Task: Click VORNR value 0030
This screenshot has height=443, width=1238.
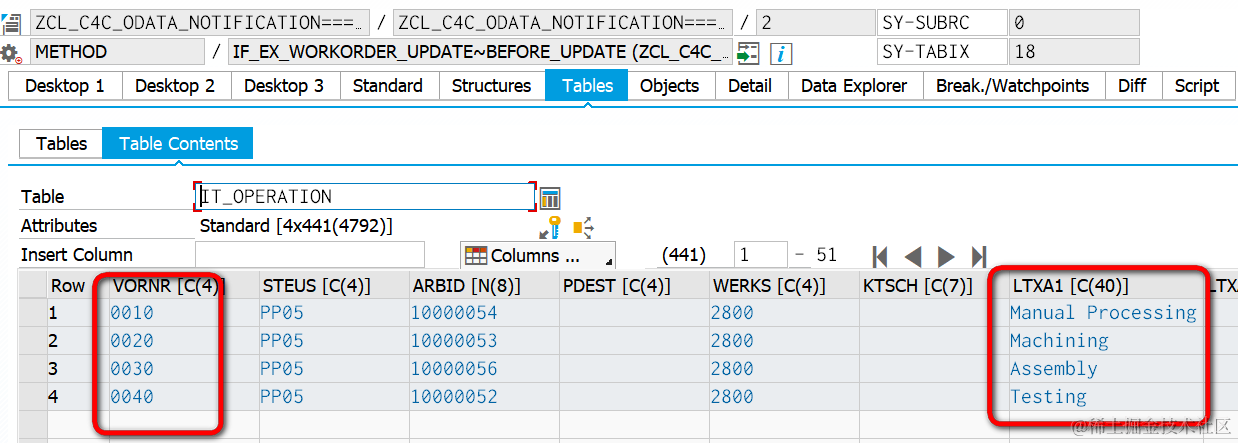Action: 133,369
